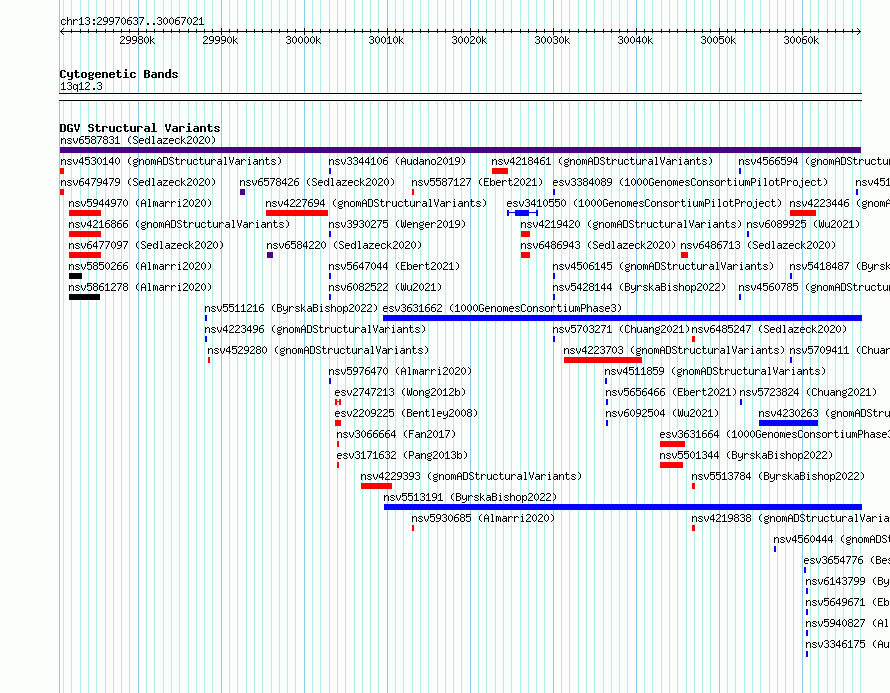Click red marker under nsv6486943
The height and width of the screenshot is (693, 890).
coord(526,255)
